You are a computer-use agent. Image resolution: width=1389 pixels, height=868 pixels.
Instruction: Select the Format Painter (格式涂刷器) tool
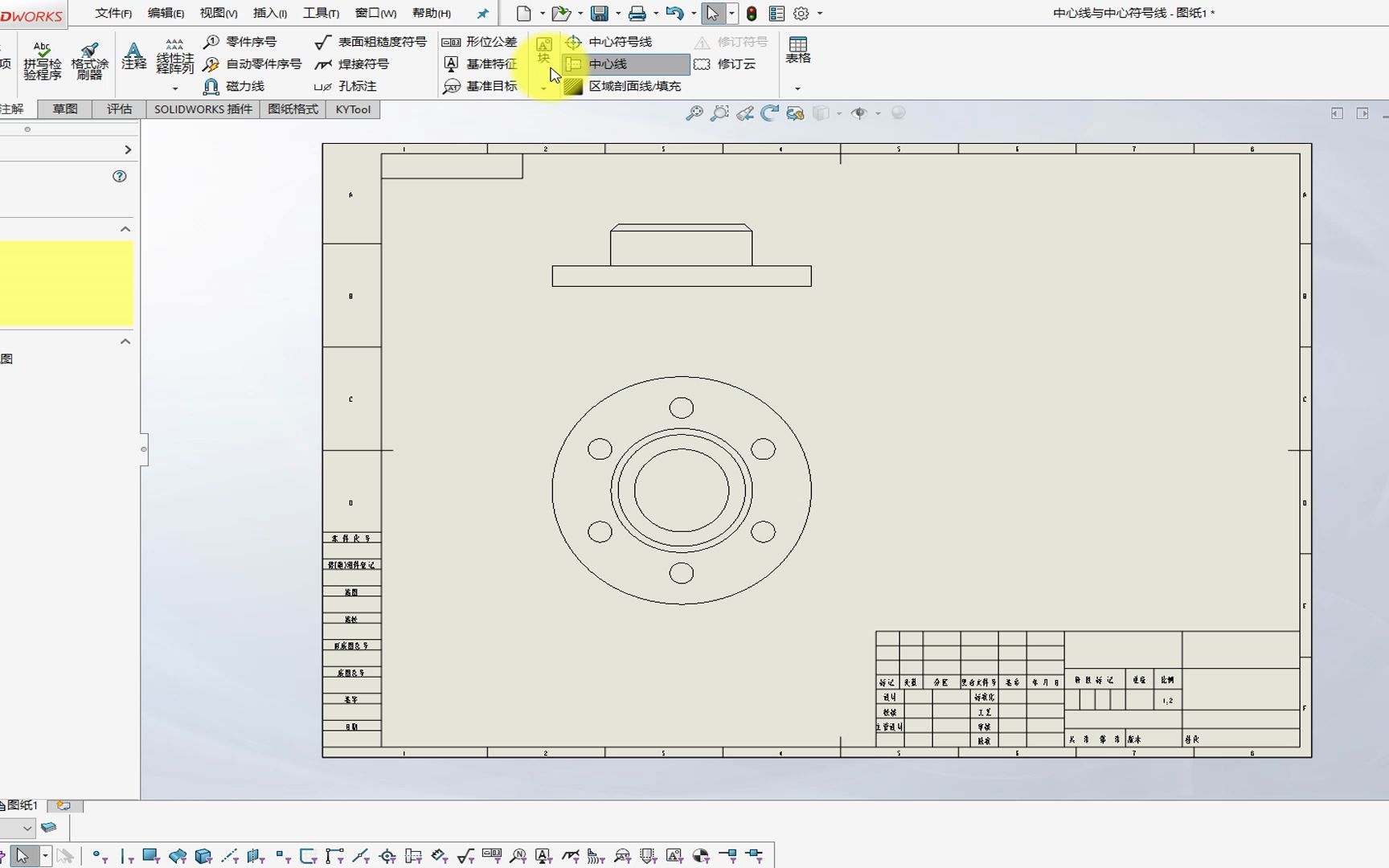[89, 60]
